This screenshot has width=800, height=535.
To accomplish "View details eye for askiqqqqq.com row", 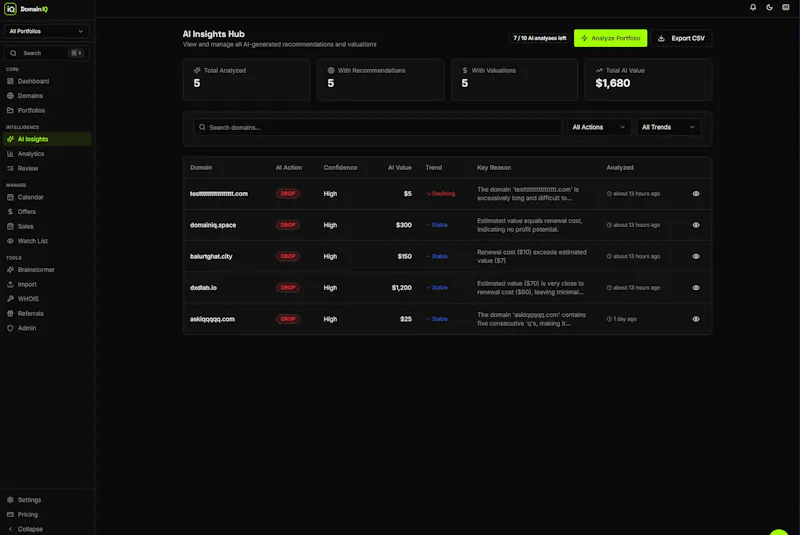I will pos(696,319).
